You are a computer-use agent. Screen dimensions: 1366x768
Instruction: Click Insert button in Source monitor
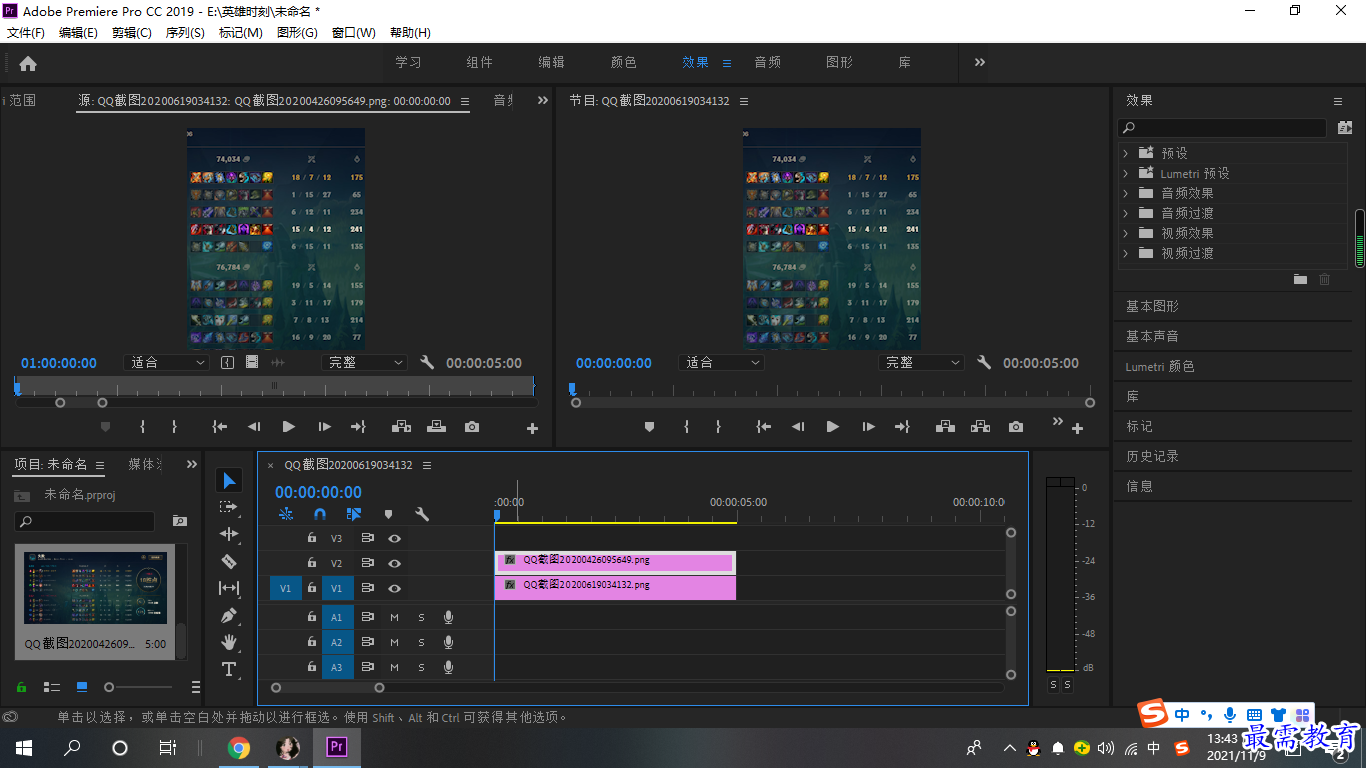(x=402, y=427)
